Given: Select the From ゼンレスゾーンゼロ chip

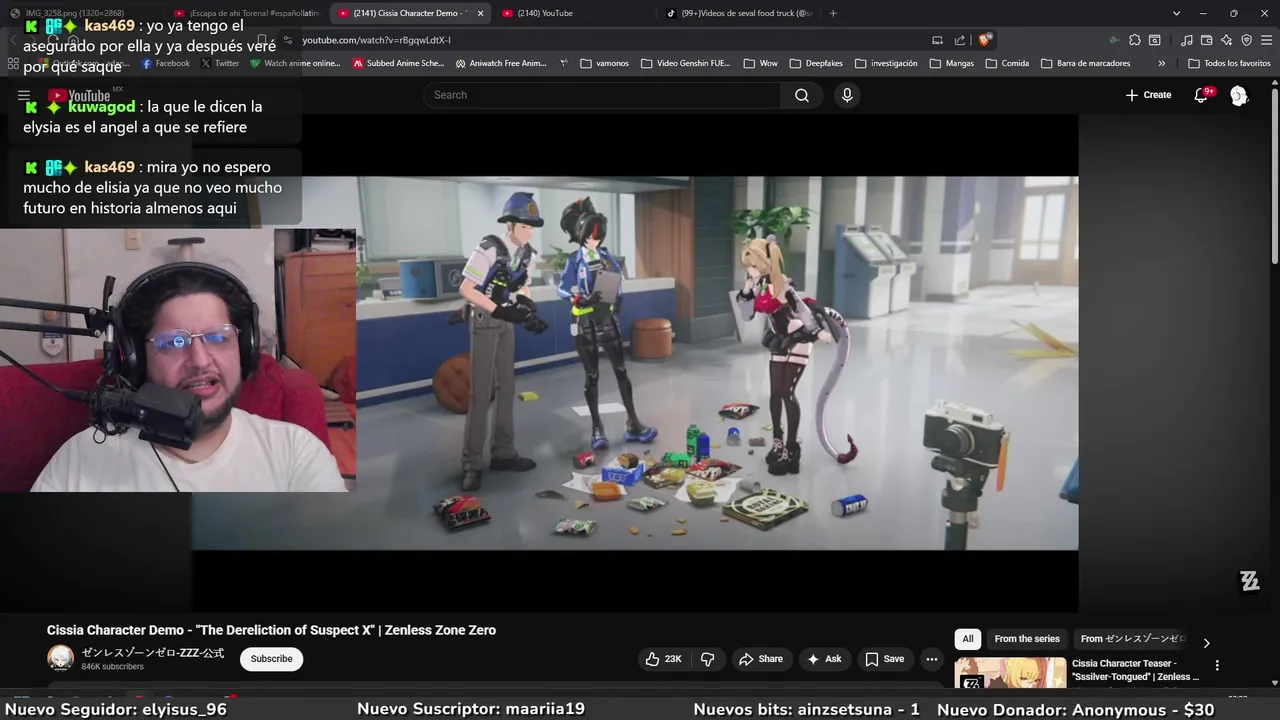Looking at the screenshot, I should click(x=1132, y=639).
